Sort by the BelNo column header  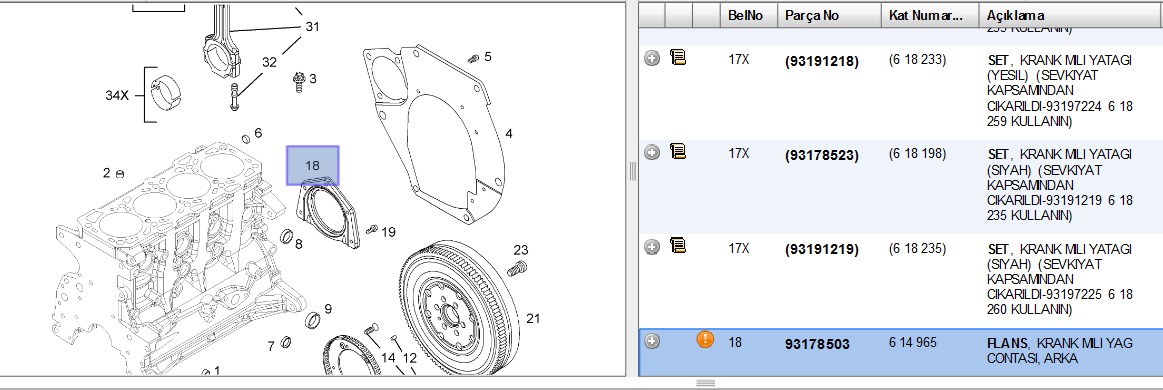748,15
